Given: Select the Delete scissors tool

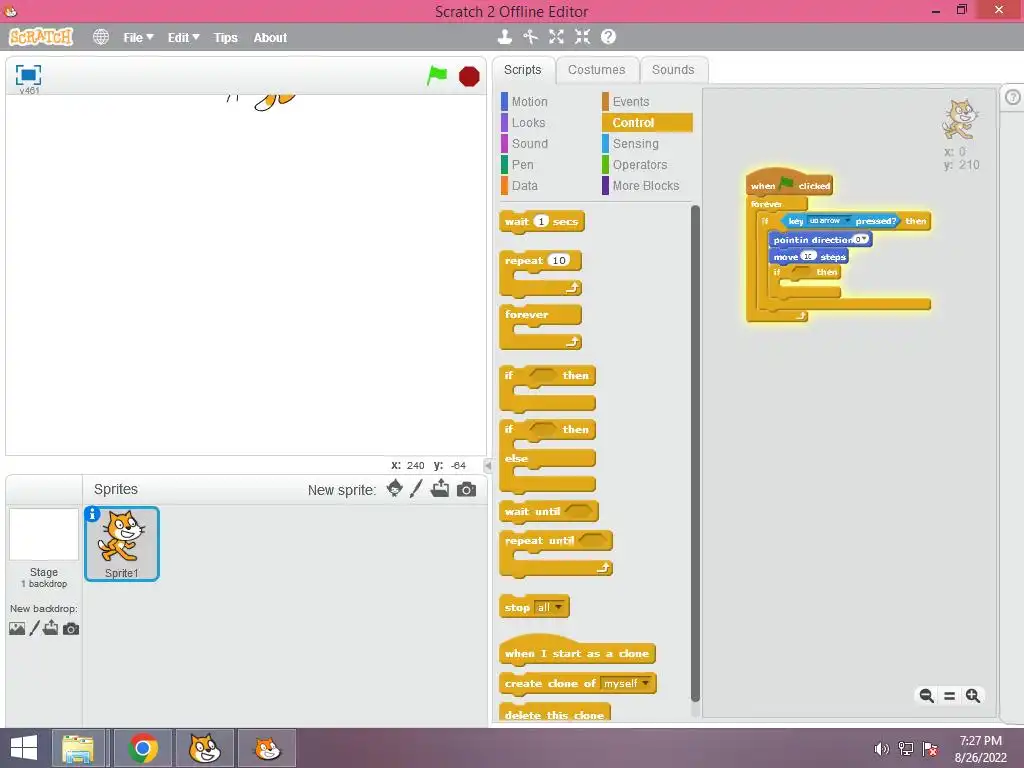Looking at the screenshot, I should [530, 37].
